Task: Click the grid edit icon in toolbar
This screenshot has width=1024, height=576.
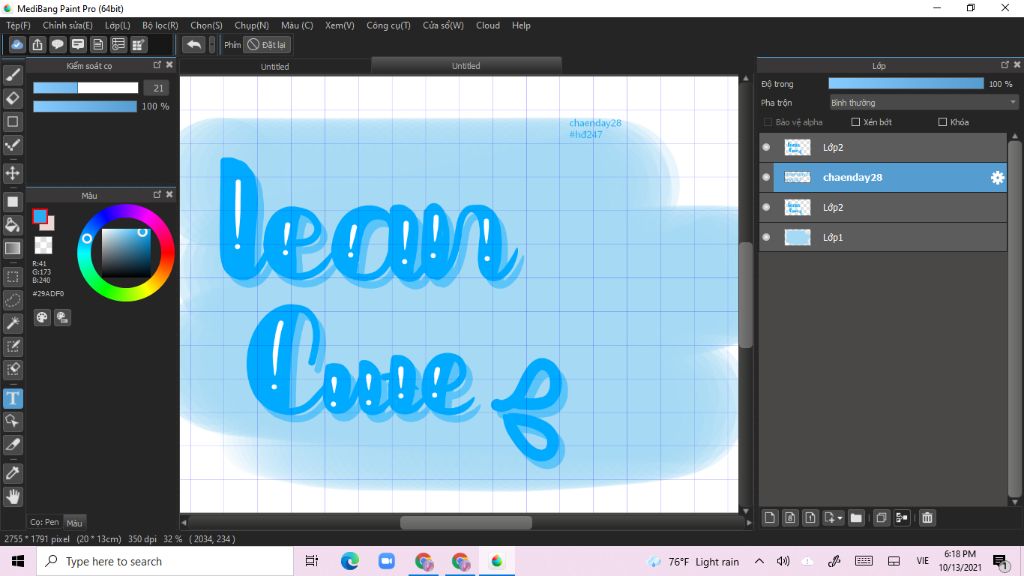Action: point(138,44)
